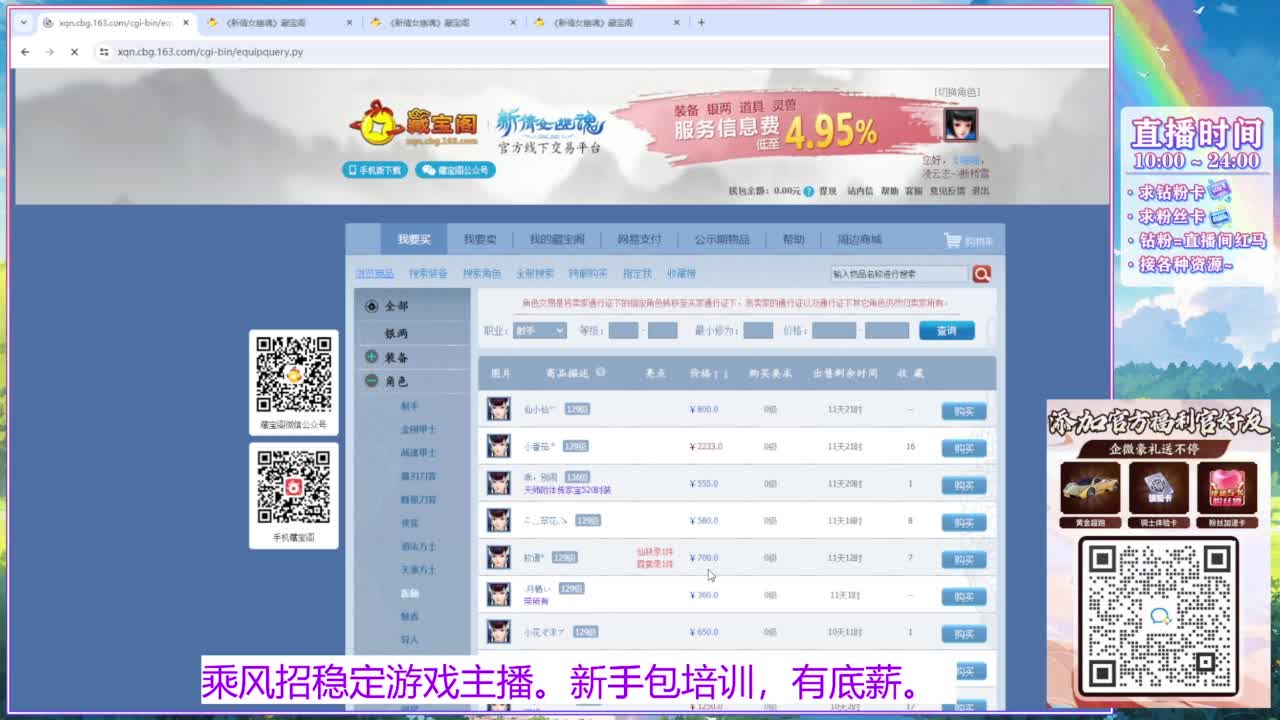Viewport: 1280px width, 720px height.
Task: Open the 职业 profession dropdown
Action: [540, 330]
